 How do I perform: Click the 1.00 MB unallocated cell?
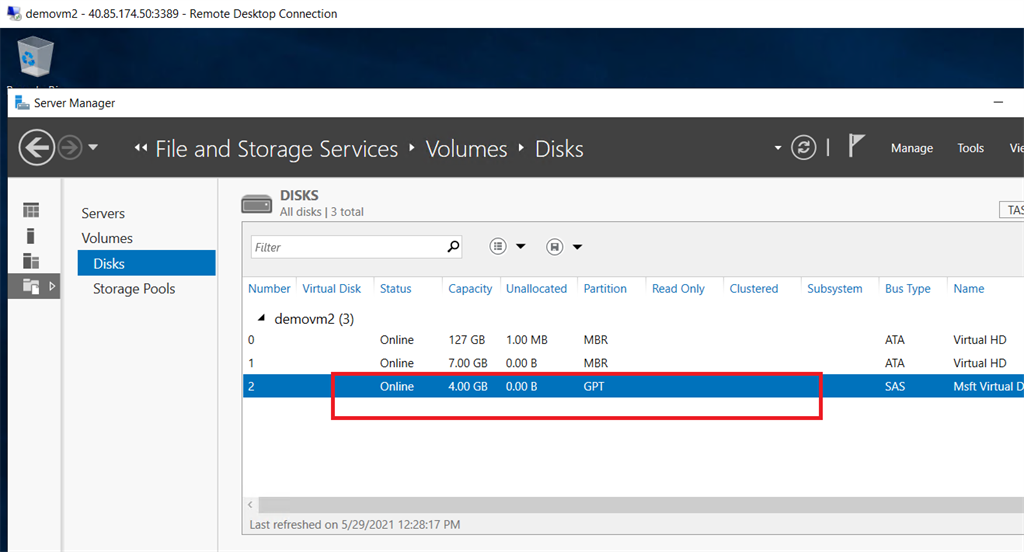(x=526, y=340)
